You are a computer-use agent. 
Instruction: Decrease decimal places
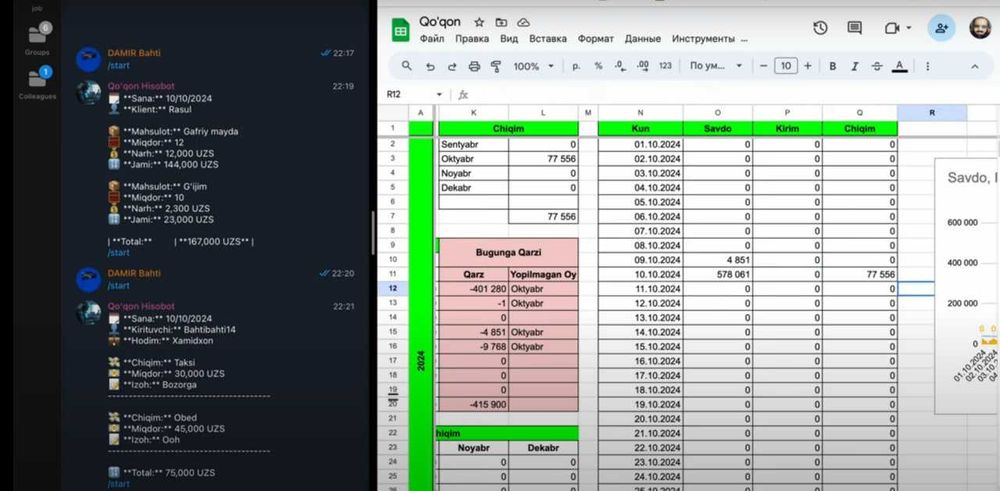pyautogui.click(x=619, y=66)
